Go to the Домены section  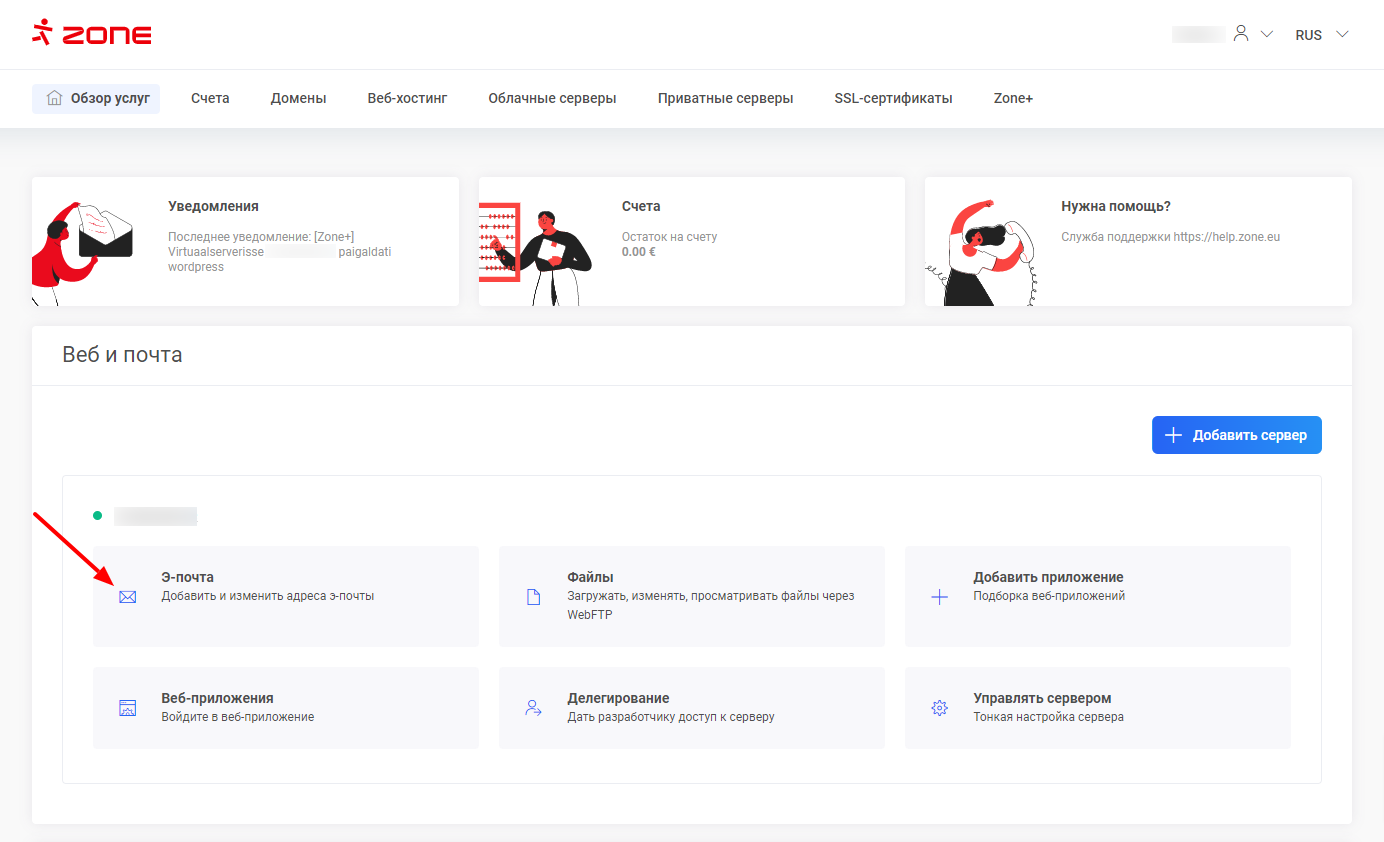(298, 99)
